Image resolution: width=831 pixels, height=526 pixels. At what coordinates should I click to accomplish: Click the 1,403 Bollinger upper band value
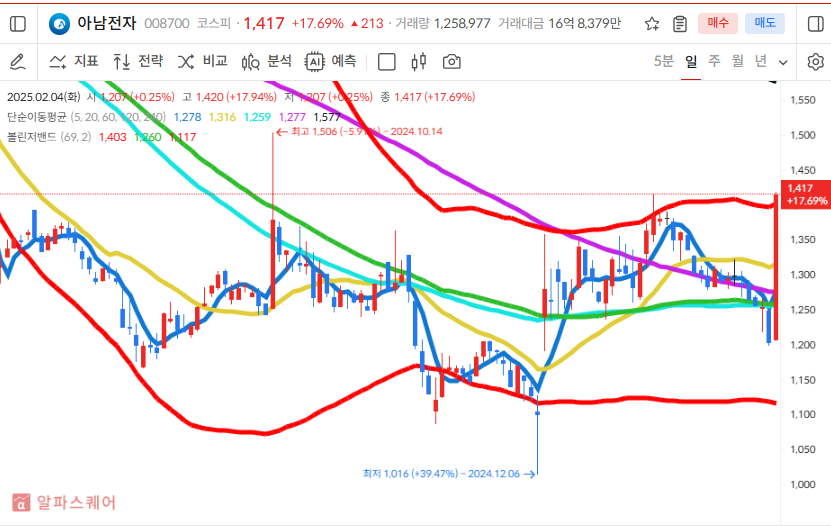(x=113, y=137)
